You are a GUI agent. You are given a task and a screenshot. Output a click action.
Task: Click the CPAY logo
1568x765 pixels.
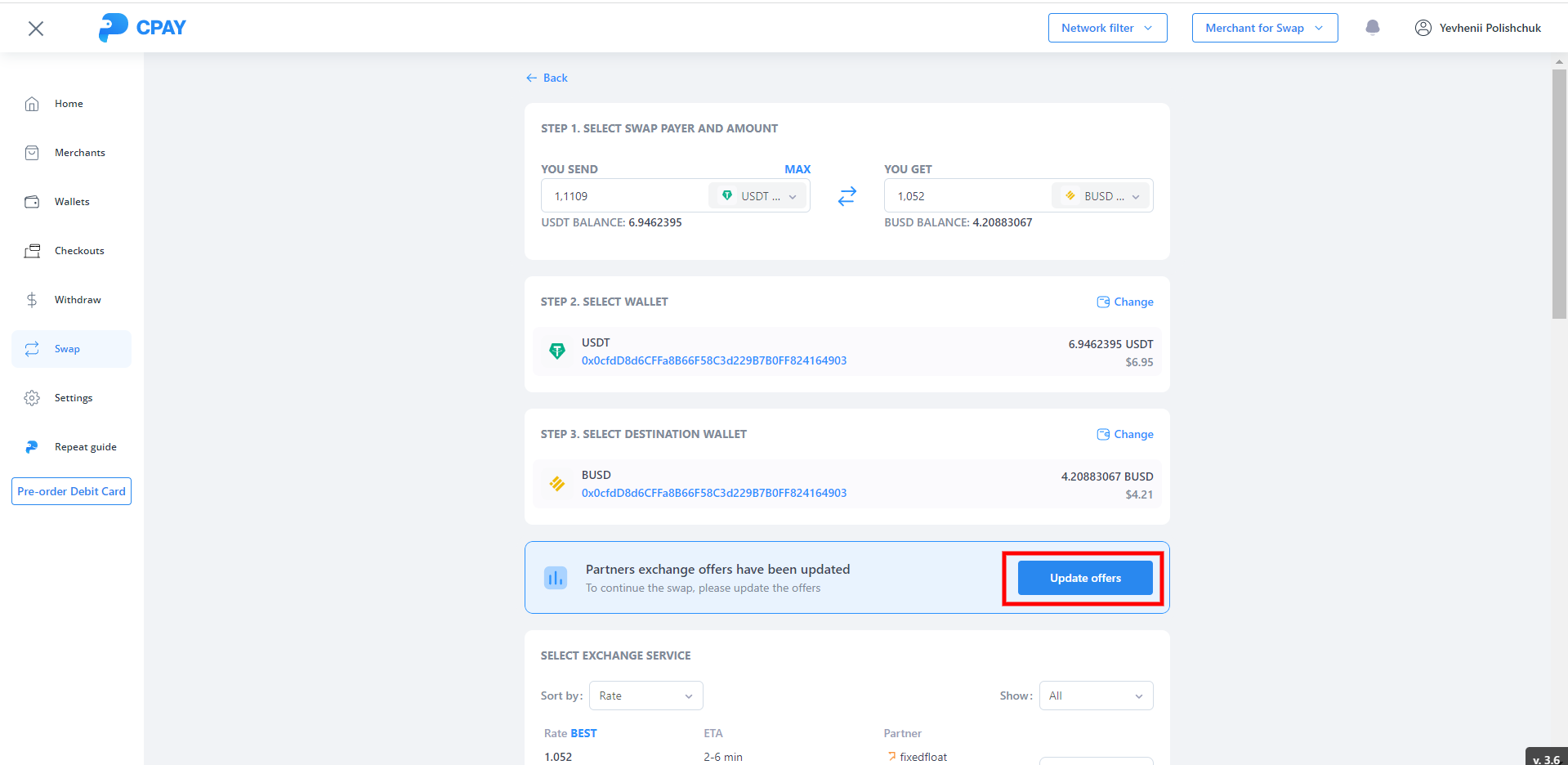(142, 28)
